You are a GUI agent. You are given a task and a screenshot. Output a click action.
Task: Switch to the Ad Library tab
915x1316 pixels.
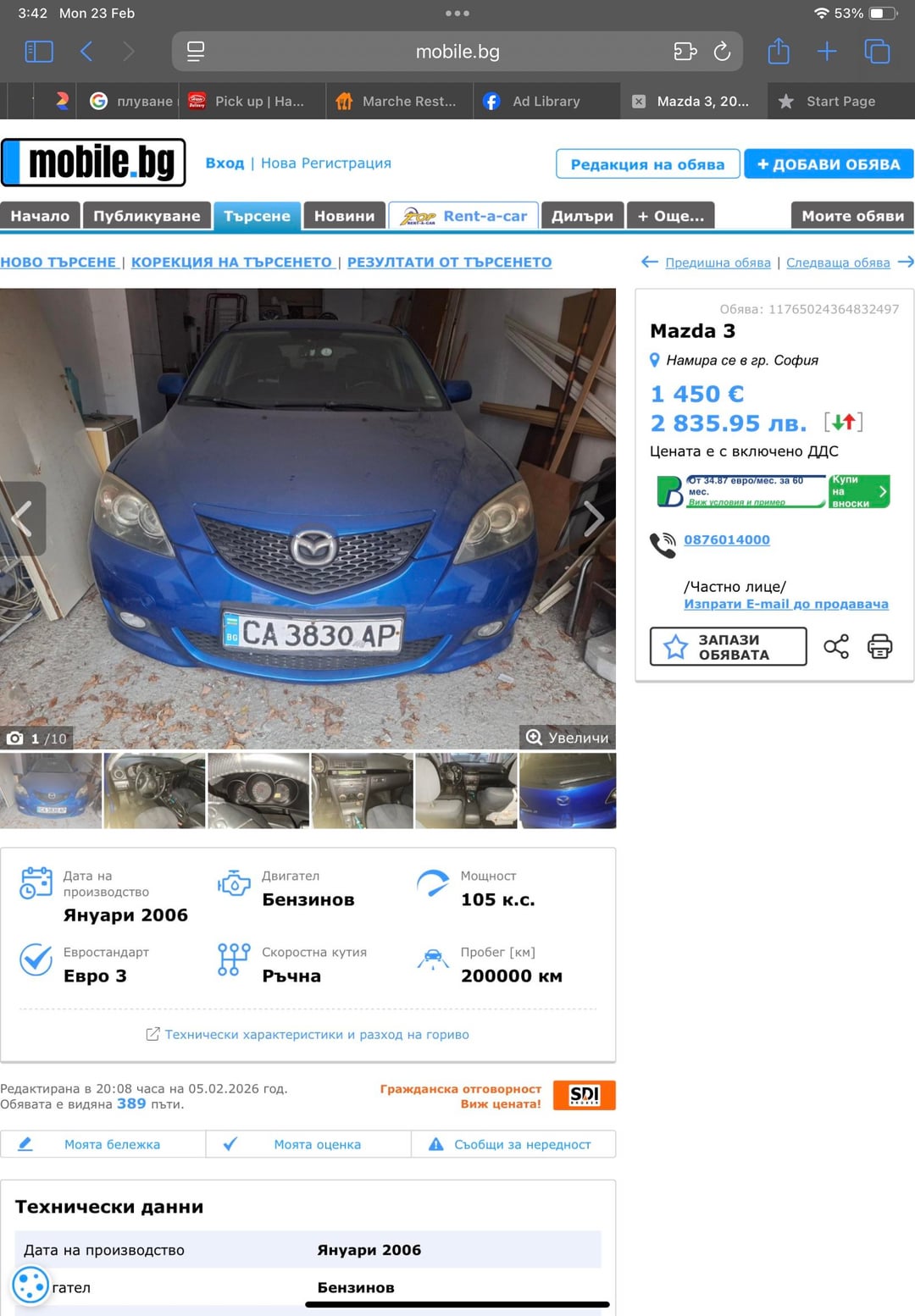tap(546, 102)
